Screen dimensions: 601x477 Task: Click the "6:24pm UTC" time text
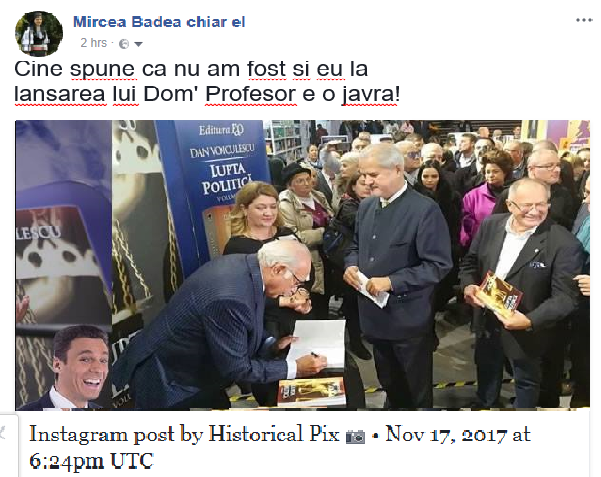92,461
